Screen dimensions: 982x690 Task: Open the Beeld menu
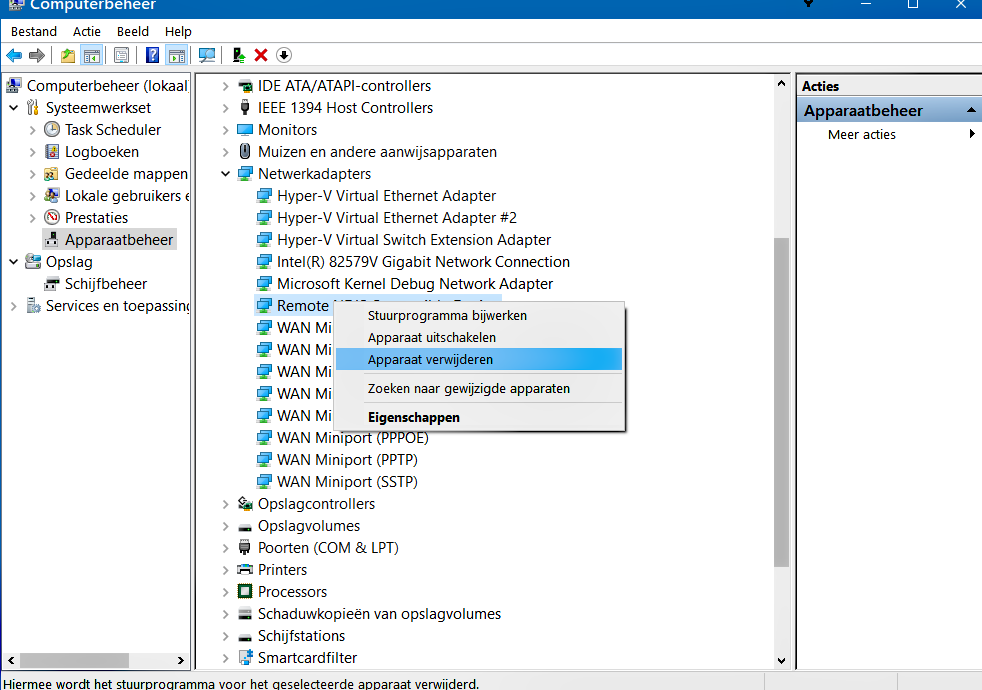coord(133,31)
